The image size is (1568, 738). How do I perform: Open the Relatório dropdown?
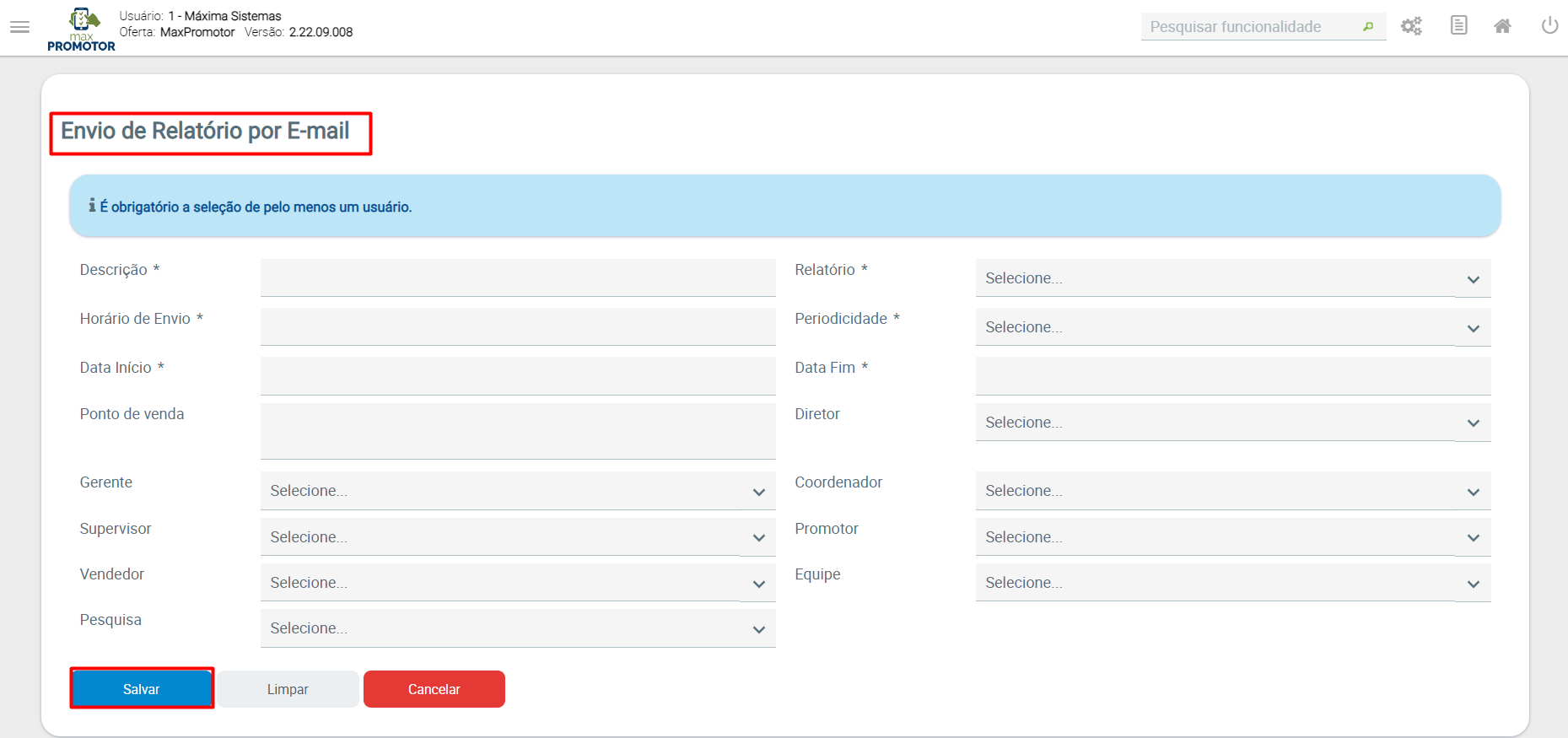[1233, 278]
